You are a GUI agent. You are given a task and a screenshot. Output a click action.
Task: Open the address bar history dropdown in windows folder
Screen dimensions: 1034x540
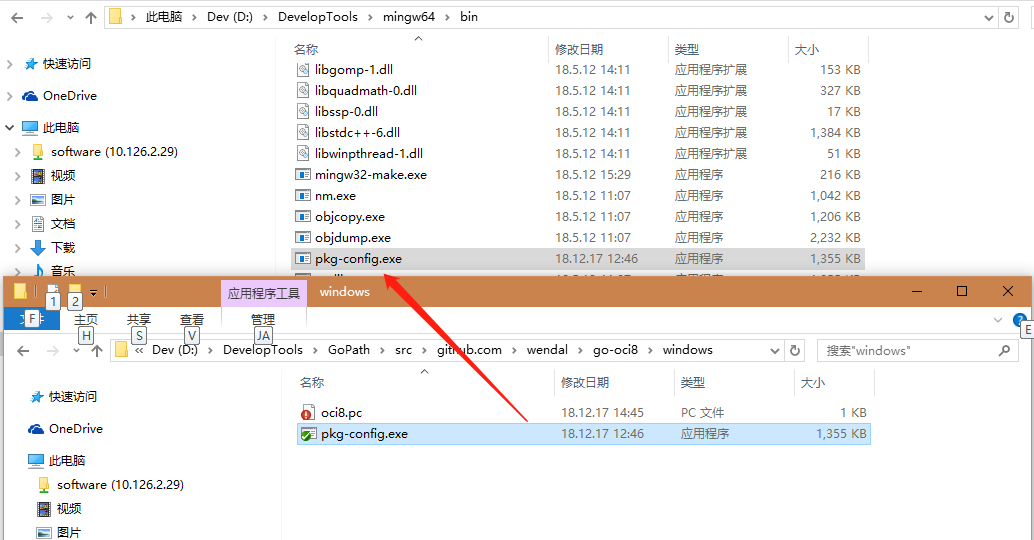[776, 351]
